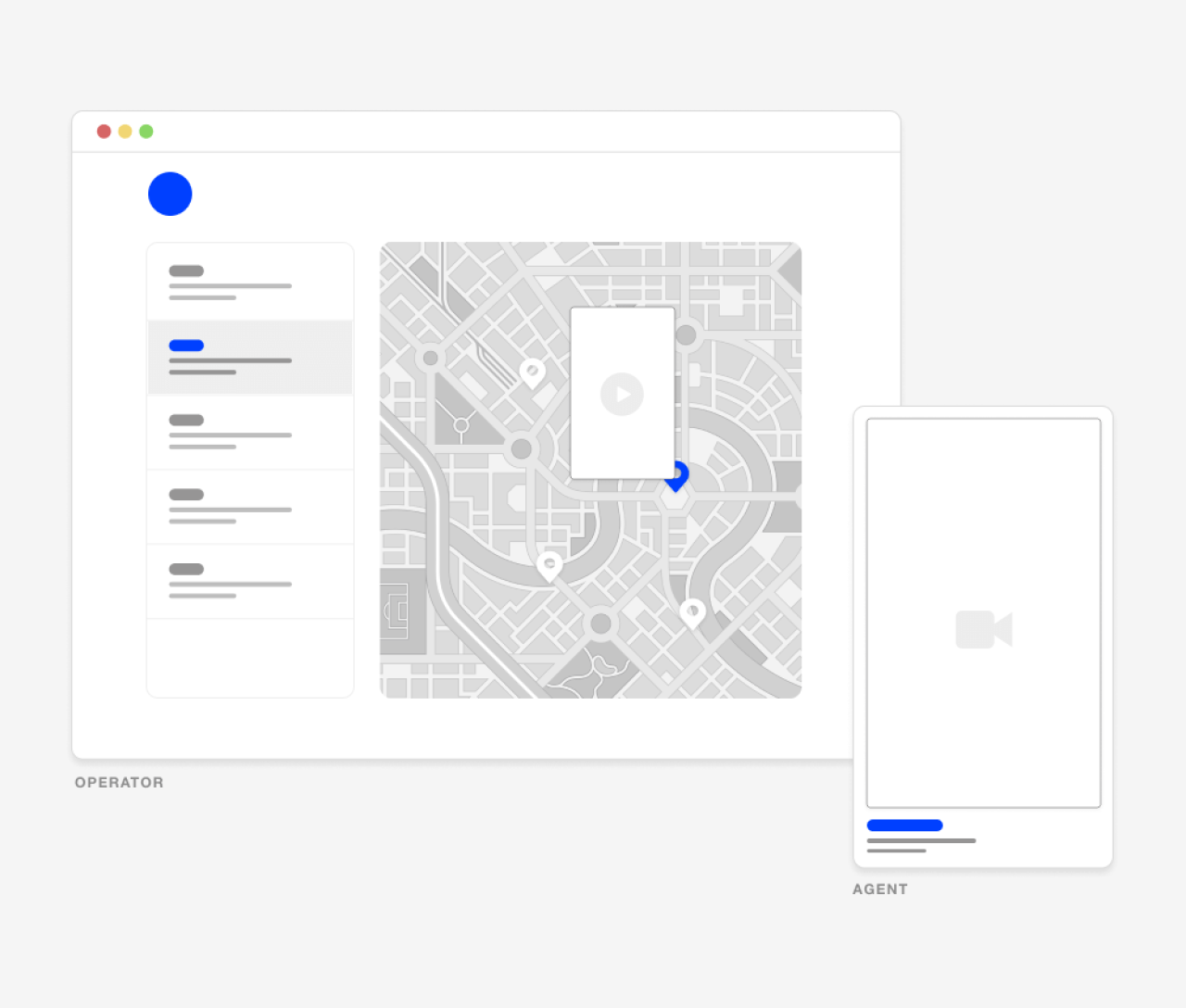Select the white map pin left of video card
Screen dimensions: 1186x1008
tap(532, 373)
